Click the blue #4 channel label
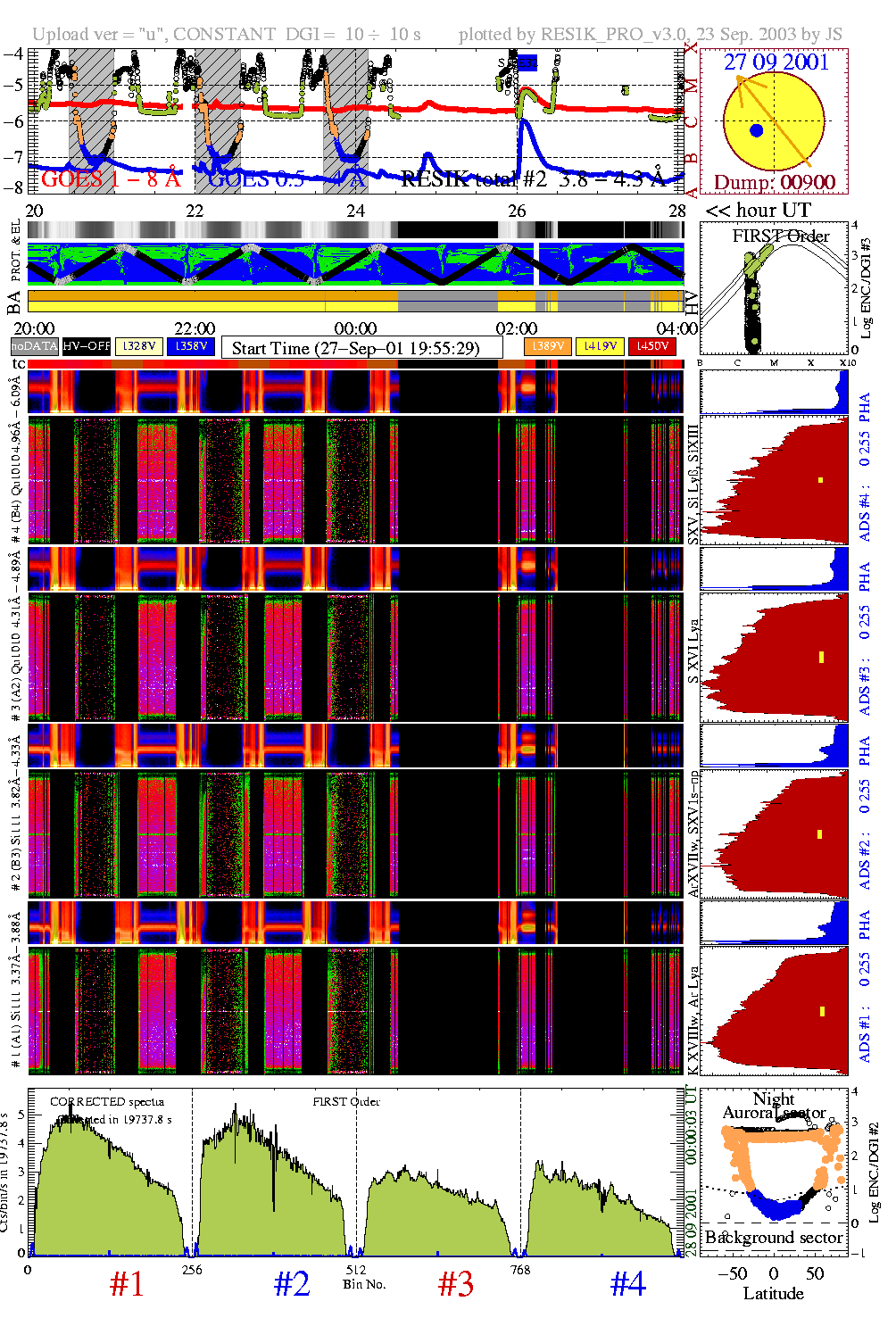 (x=627, y=1284)
